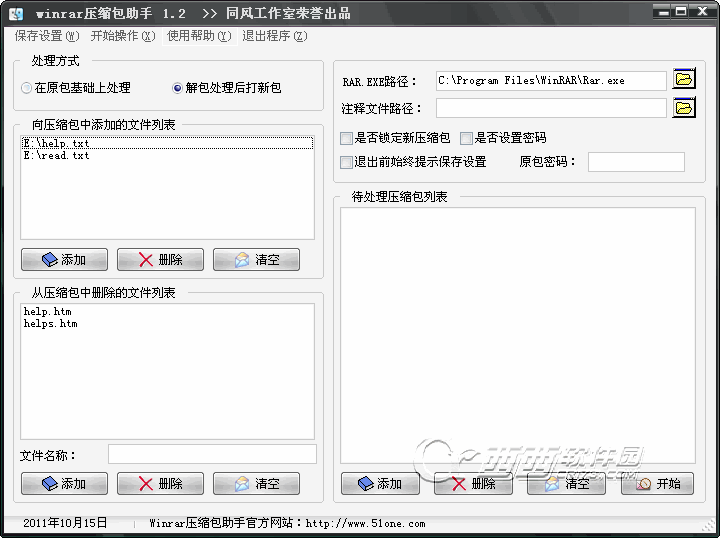Screen dimensions: 720x538
Task: Click the 注释文件路径 input field
Action: point(551,108)
